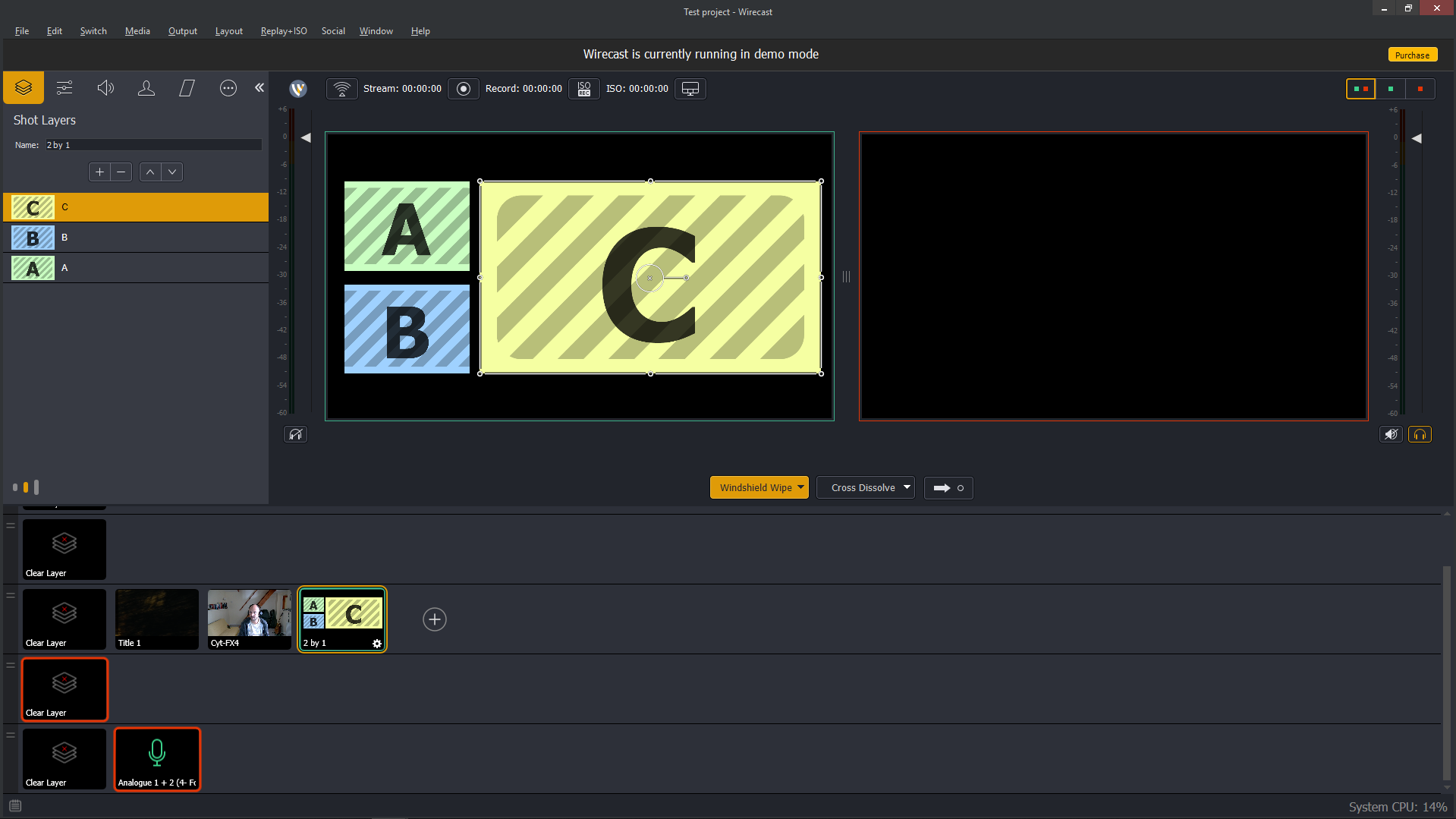
Task: Open the Shot Layers panel icon
Action: coord(24,88)
